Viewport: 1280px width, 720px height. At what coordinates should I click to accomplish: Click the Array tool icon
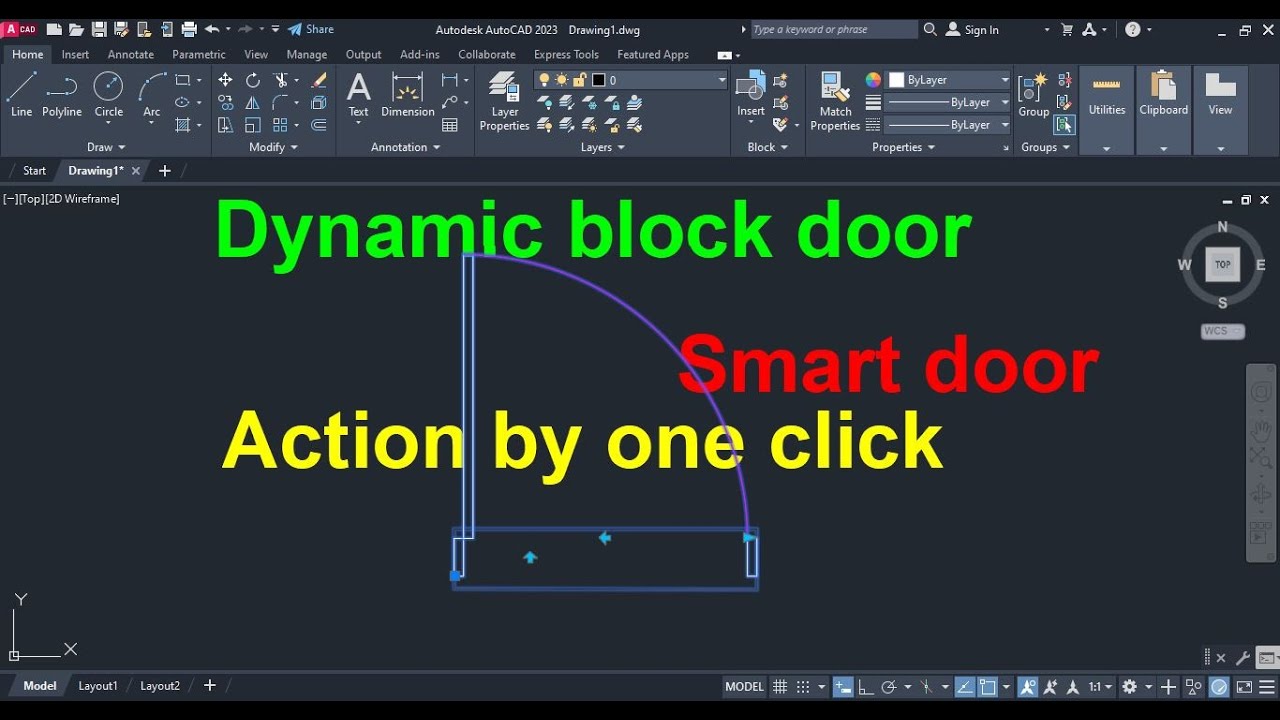tap(281, 125)
